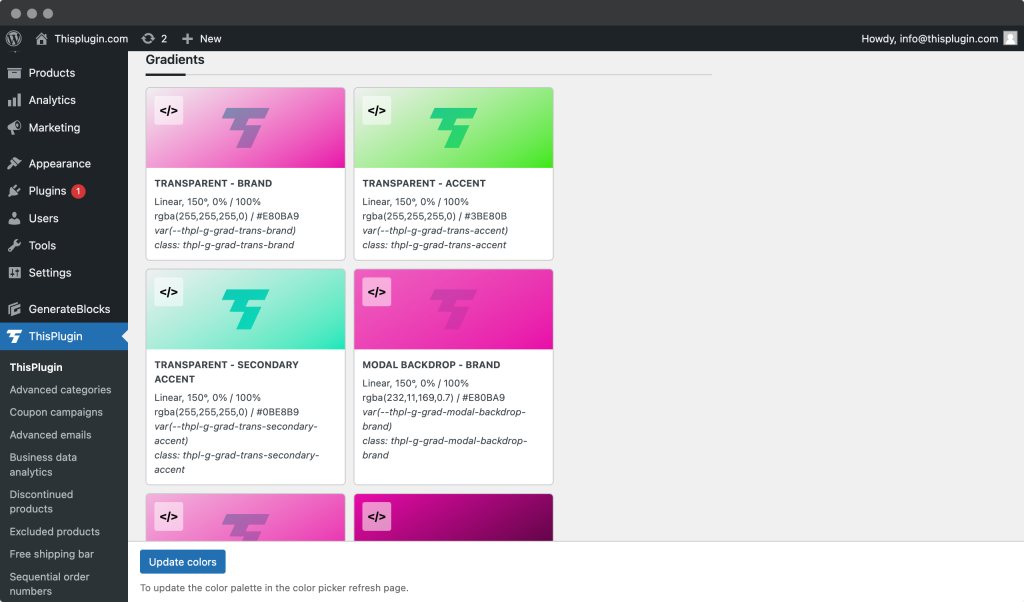Open the user avatar in the admin bar
Image resolution: width=1024 pixels, height=602 pixels.
(x=1010, y=38)
